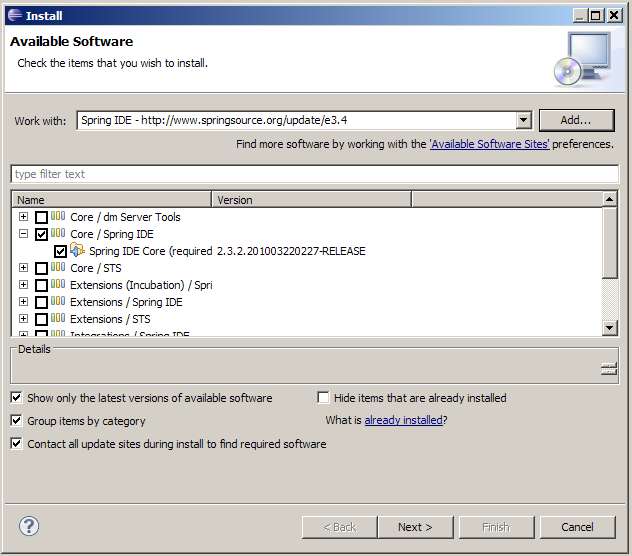This screenshot has height=556, width=632.
Task: Expand Core / dm Server Tools node
Action: (23, 217)
